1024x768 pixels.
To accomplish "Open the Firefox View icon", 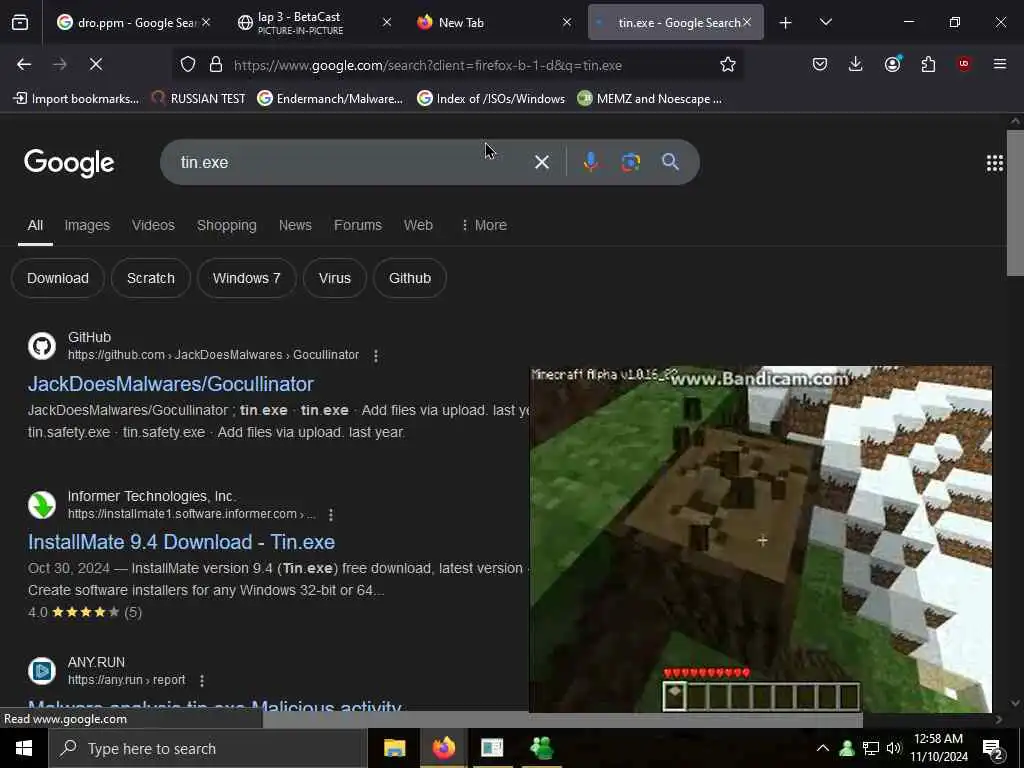I will pos(20,22).
